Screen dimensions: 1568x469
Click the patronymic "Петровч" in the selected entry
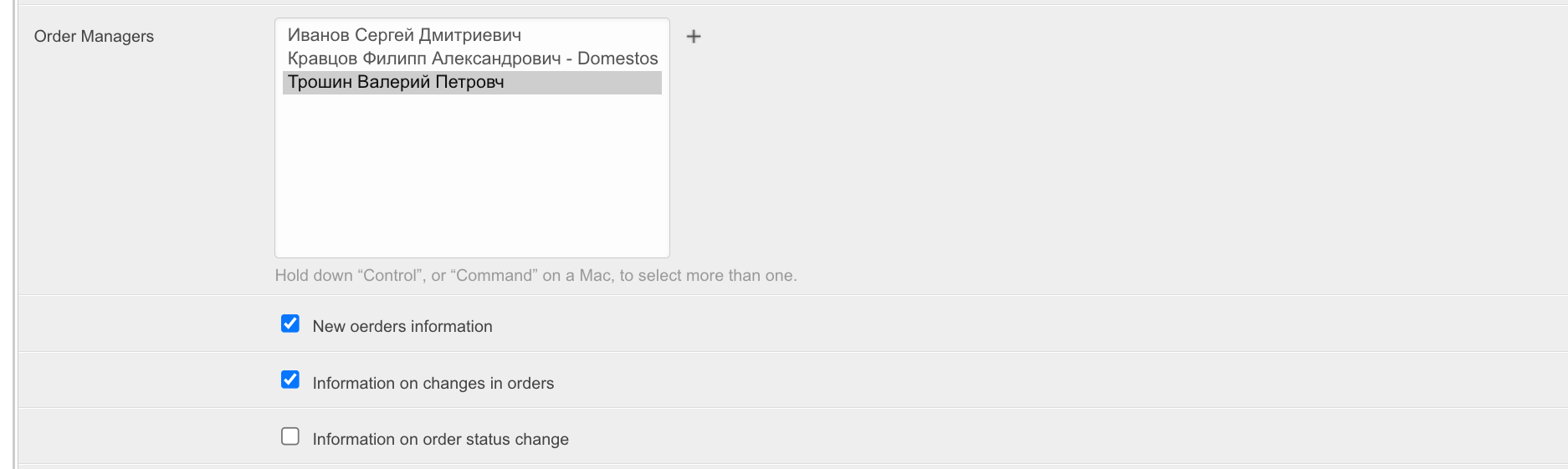[469, 82]
